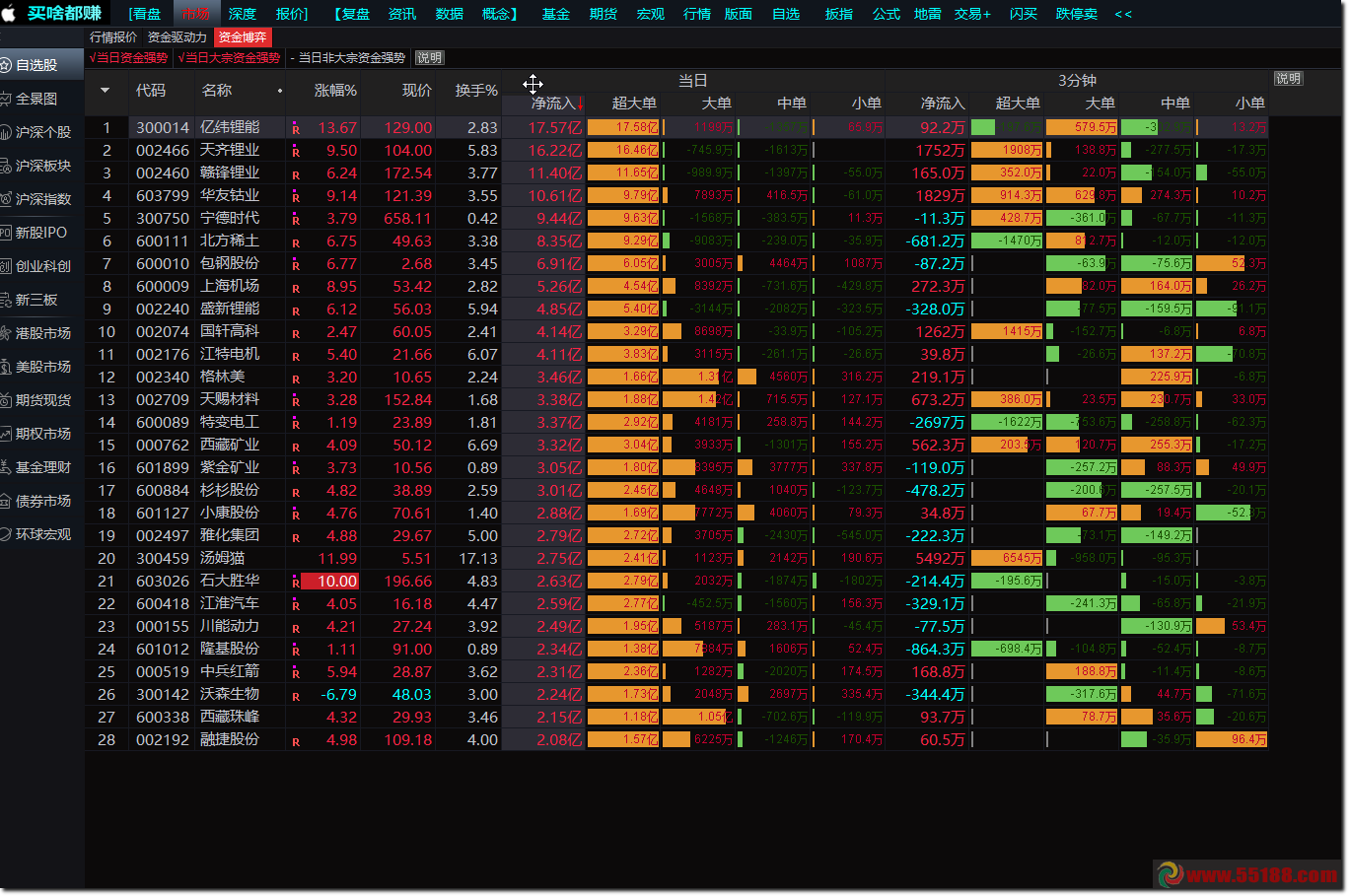Open 新股IPO sidebar icon
This screenshot has width=1350, height=896.
tap(6, 233)
